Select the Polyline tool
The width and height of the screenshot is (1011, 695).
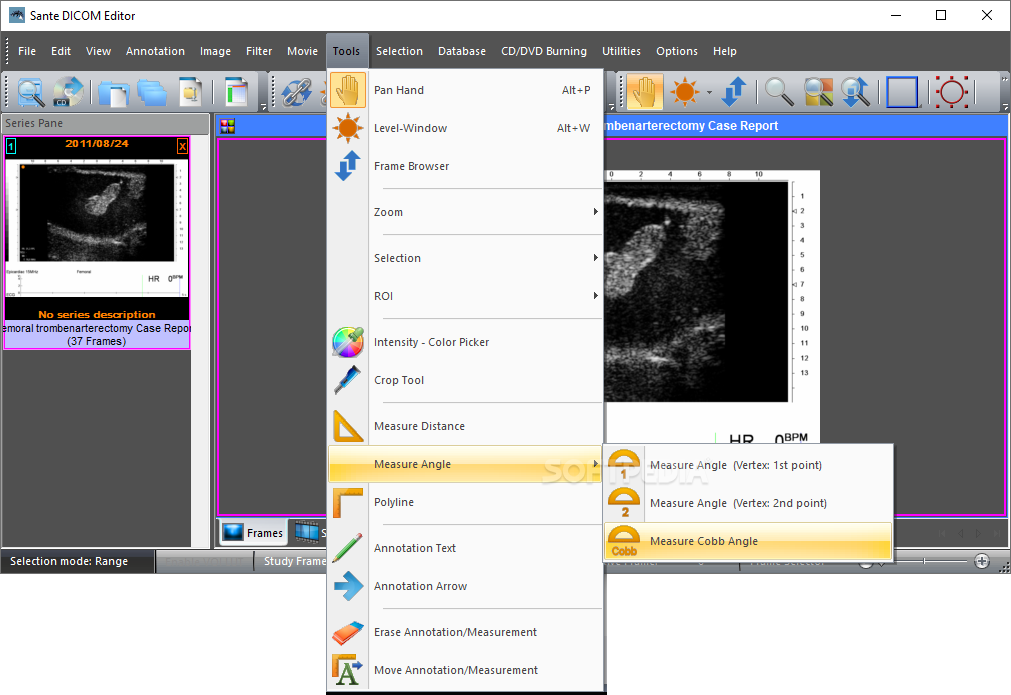[x=466, y=502]
